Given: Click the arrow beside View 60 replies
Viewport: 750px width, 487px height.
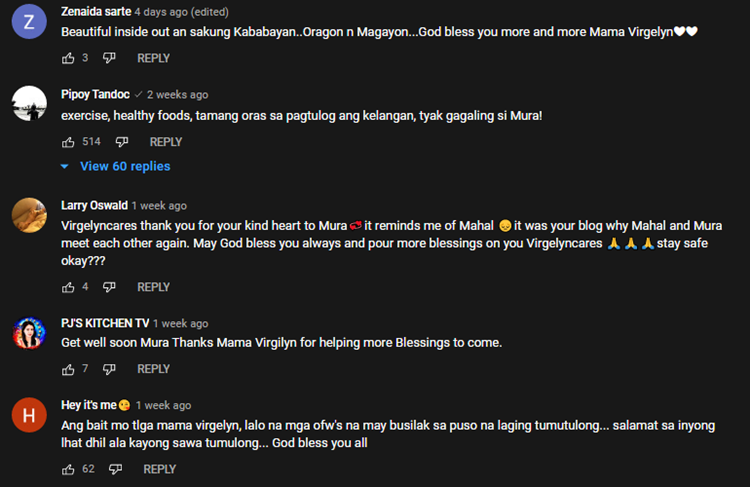Looking at the screenshot, I should (x=65, y=166).
